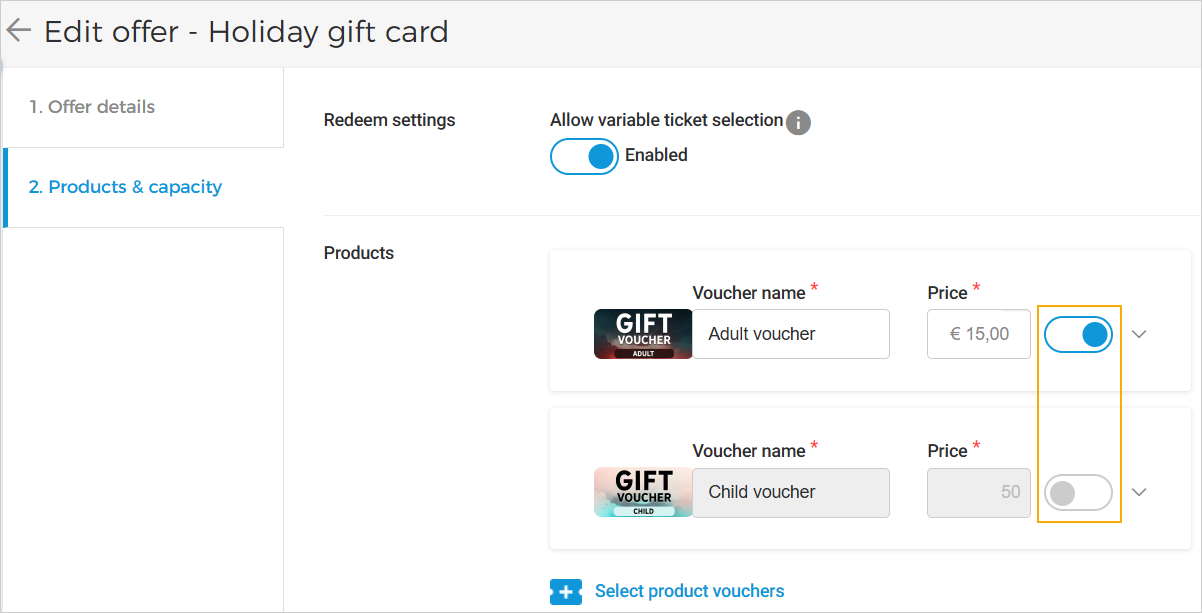Expand the Child voucher details chevron

[x=1139, y=492]
